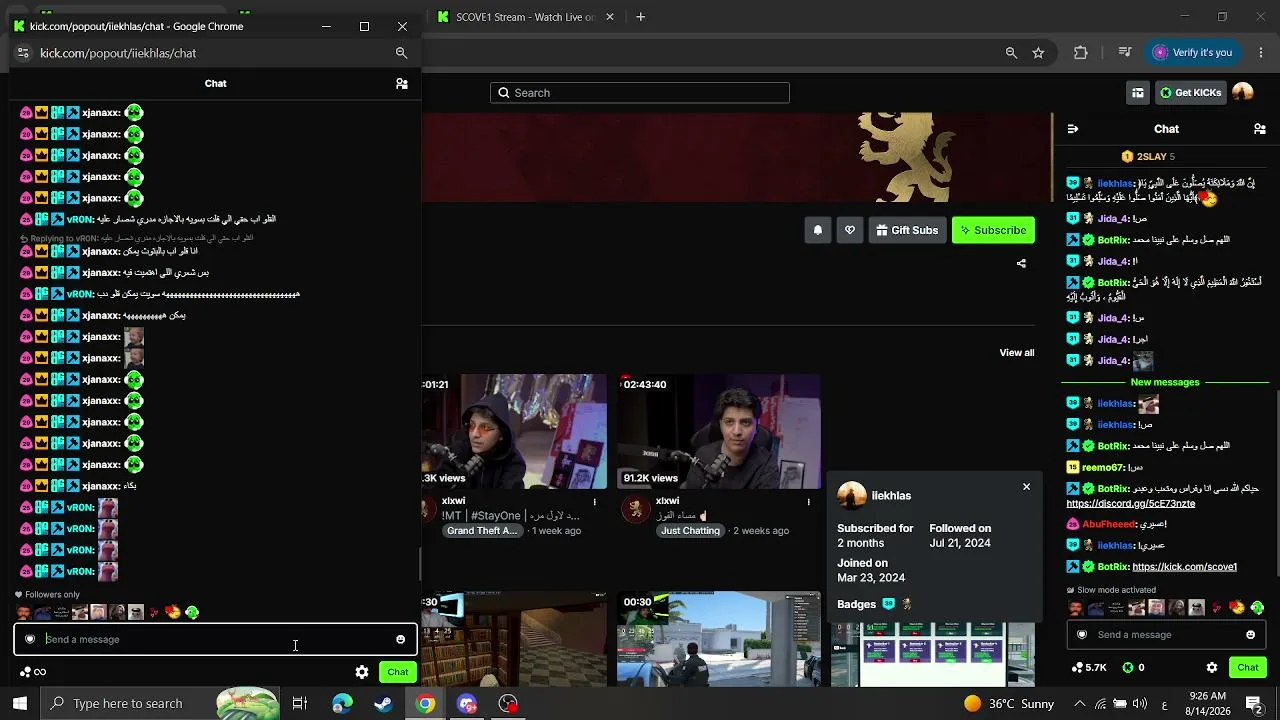Image resolution: width=1280 pixels, height=720 pixels.
Task: Open the 02:43:40 video thumbnail
Action: point(720,431)
